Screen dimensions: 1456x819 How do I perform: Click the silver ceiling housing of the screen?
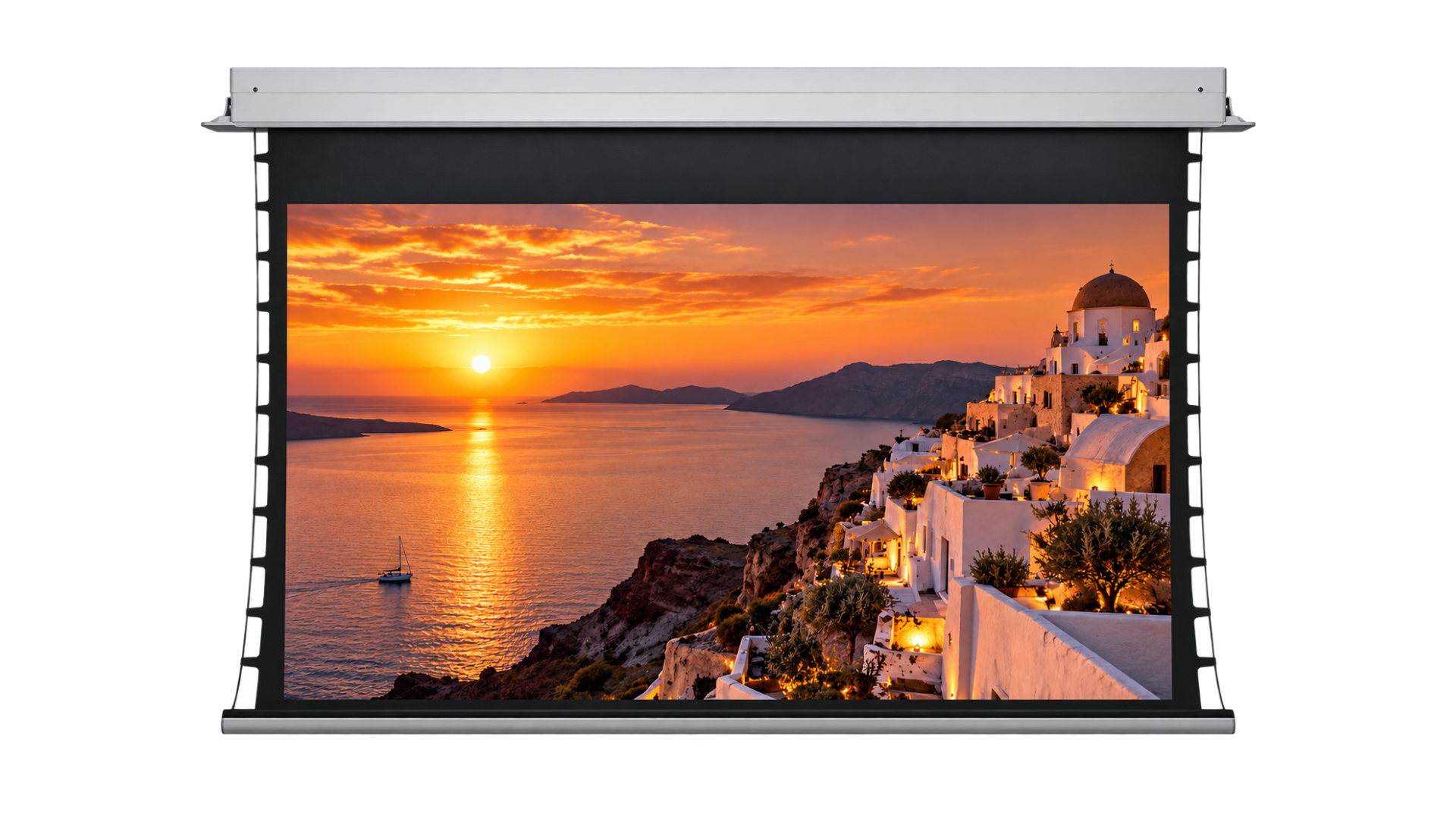click(728, 99)
